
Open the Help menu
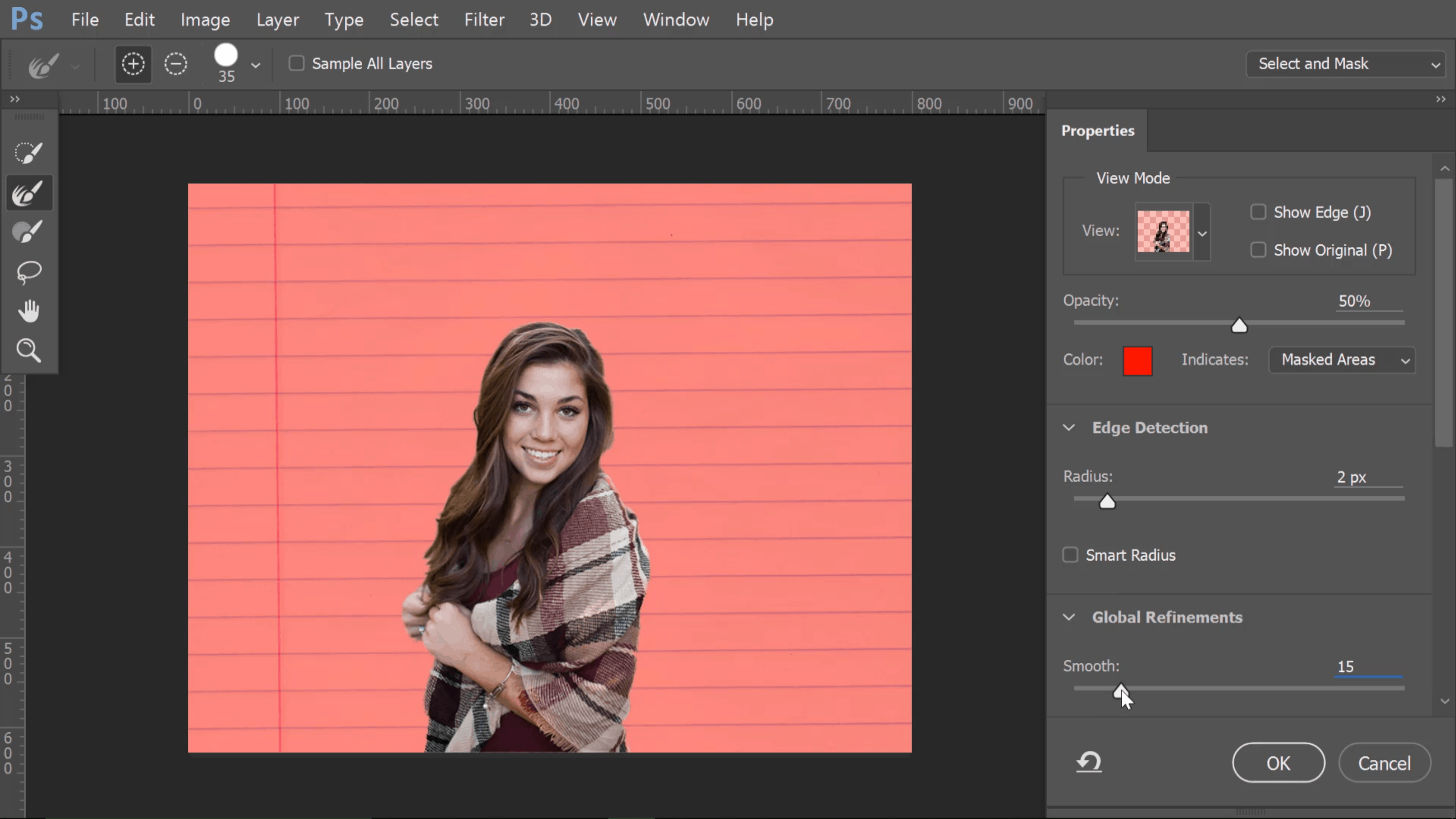point(755,20)
